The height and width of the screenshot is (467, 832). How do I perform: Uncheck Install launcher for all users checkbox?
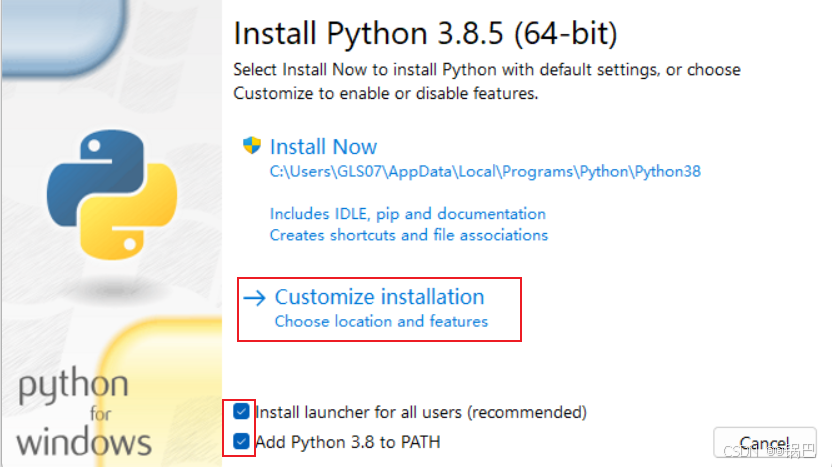click(241, 411)
